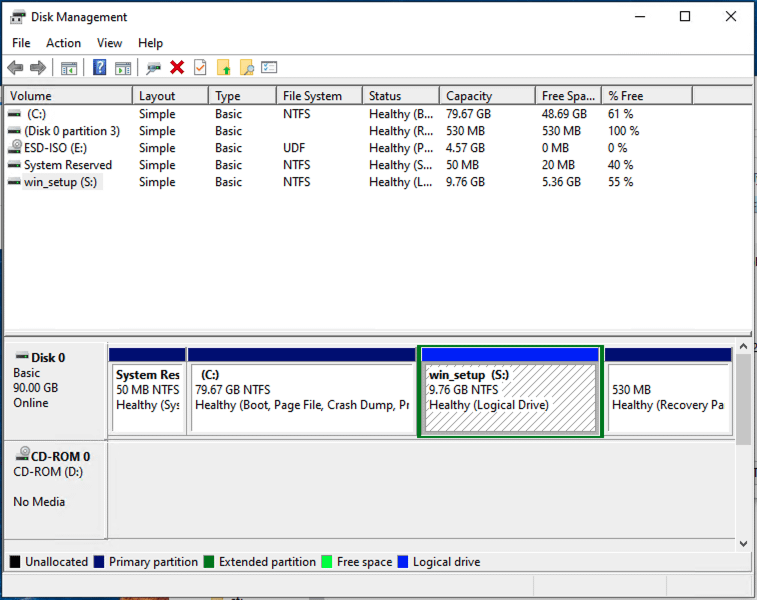Open the Action menu
The image size is (757, 600).
[63, 43]
